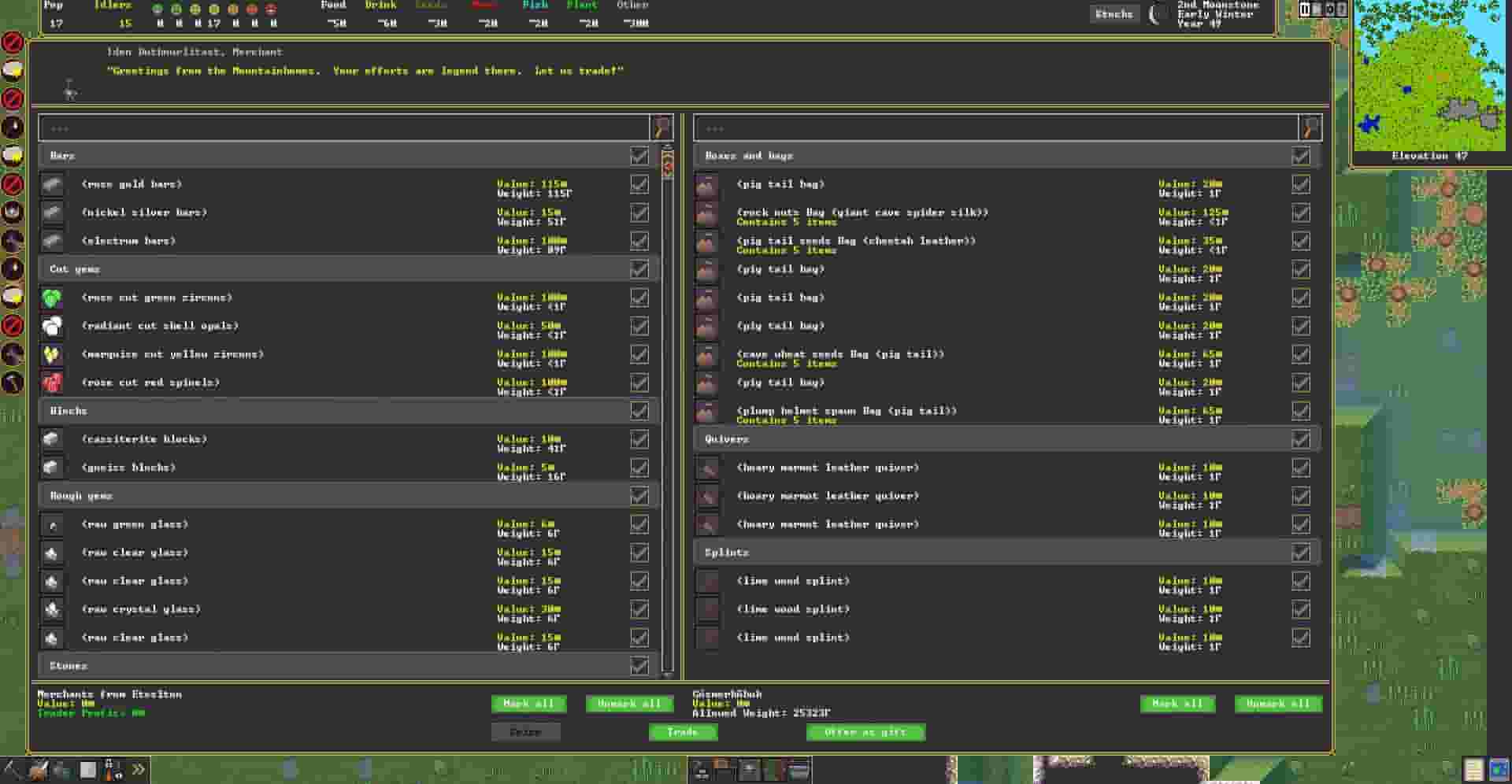Toggle the Boxes and bags category checkbox
Screen dimensions: 1512x784
pyautogui.click(x=1301, y=155)
